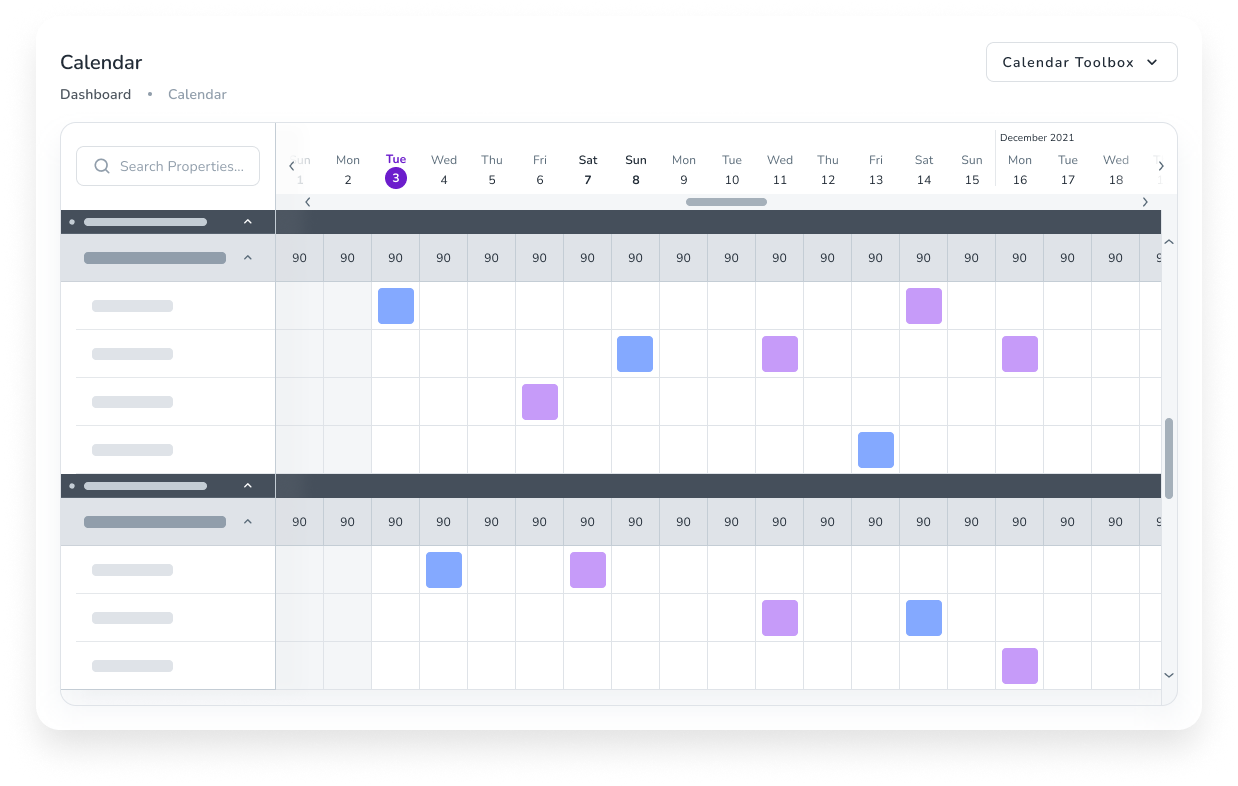Select the Fri 13 date header

(876, 170)
